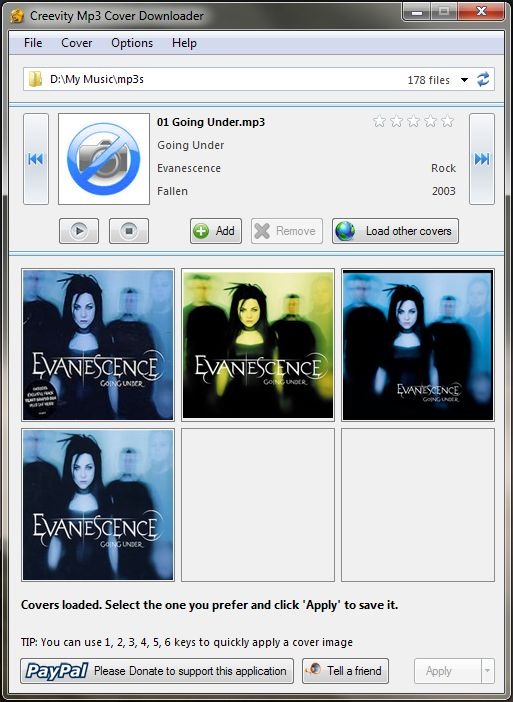The width and height of the screenshot is (513, 702).
Task: Click the app icon in title bar
Action: tap(17, 16)
